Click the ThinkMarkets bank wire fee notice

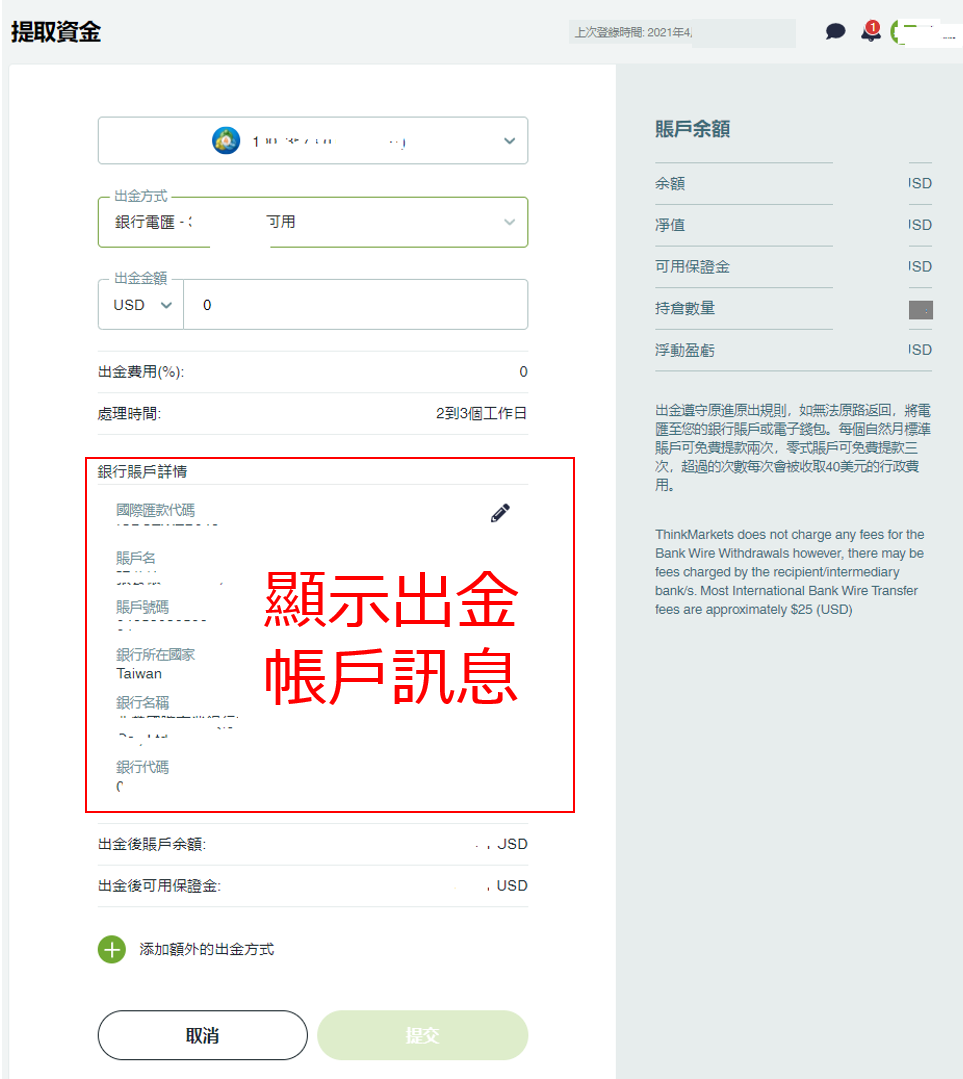tap(790, 572)
